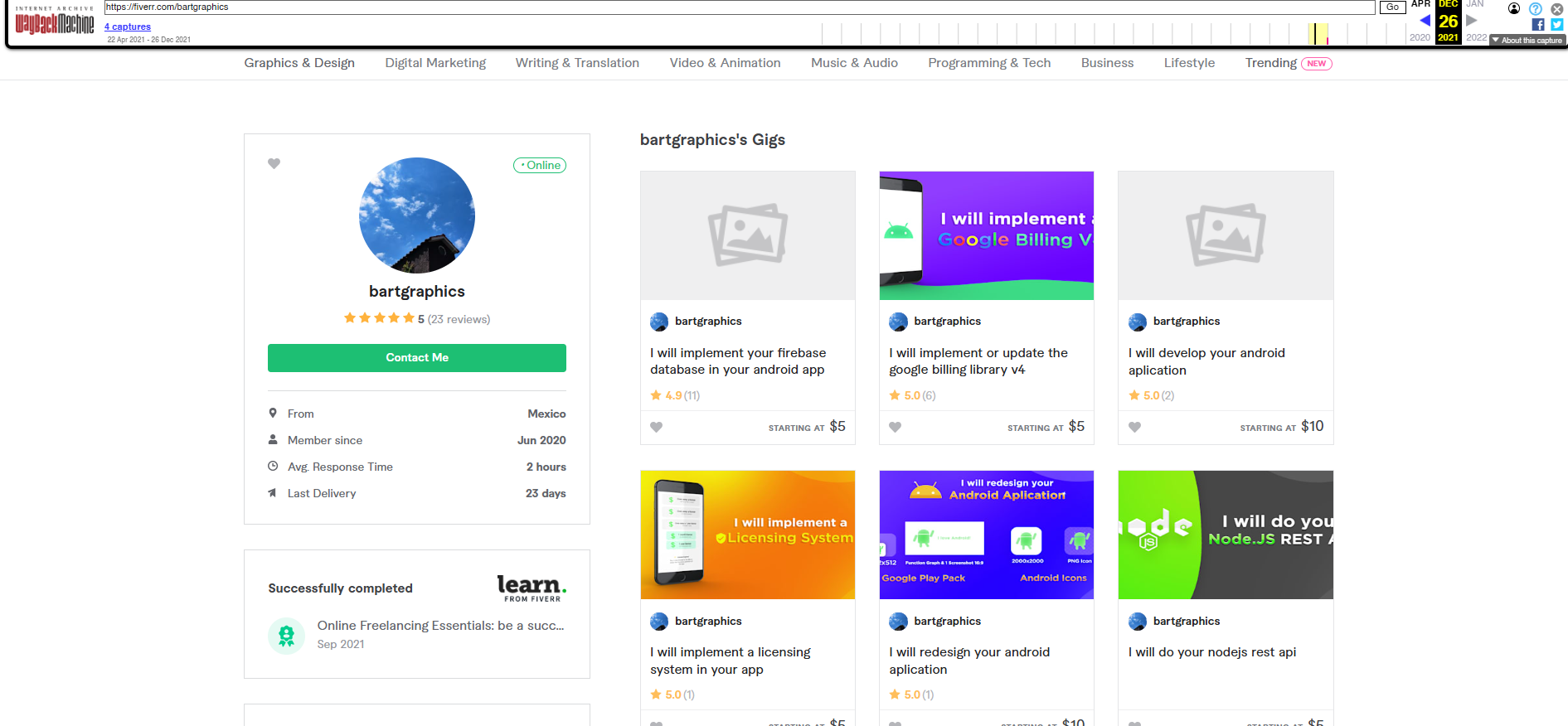Open the Programming & Tech category
This screenshot has height=726, width=1568.
coord(989,63)
